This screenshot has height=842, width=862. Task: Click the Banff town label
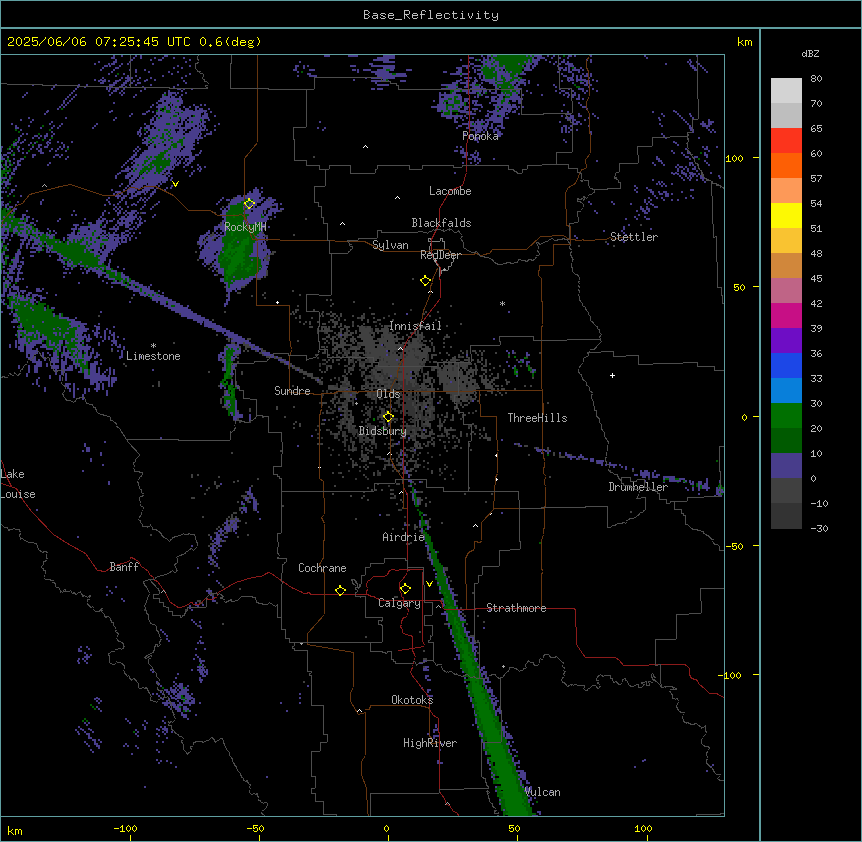point(124,567)
